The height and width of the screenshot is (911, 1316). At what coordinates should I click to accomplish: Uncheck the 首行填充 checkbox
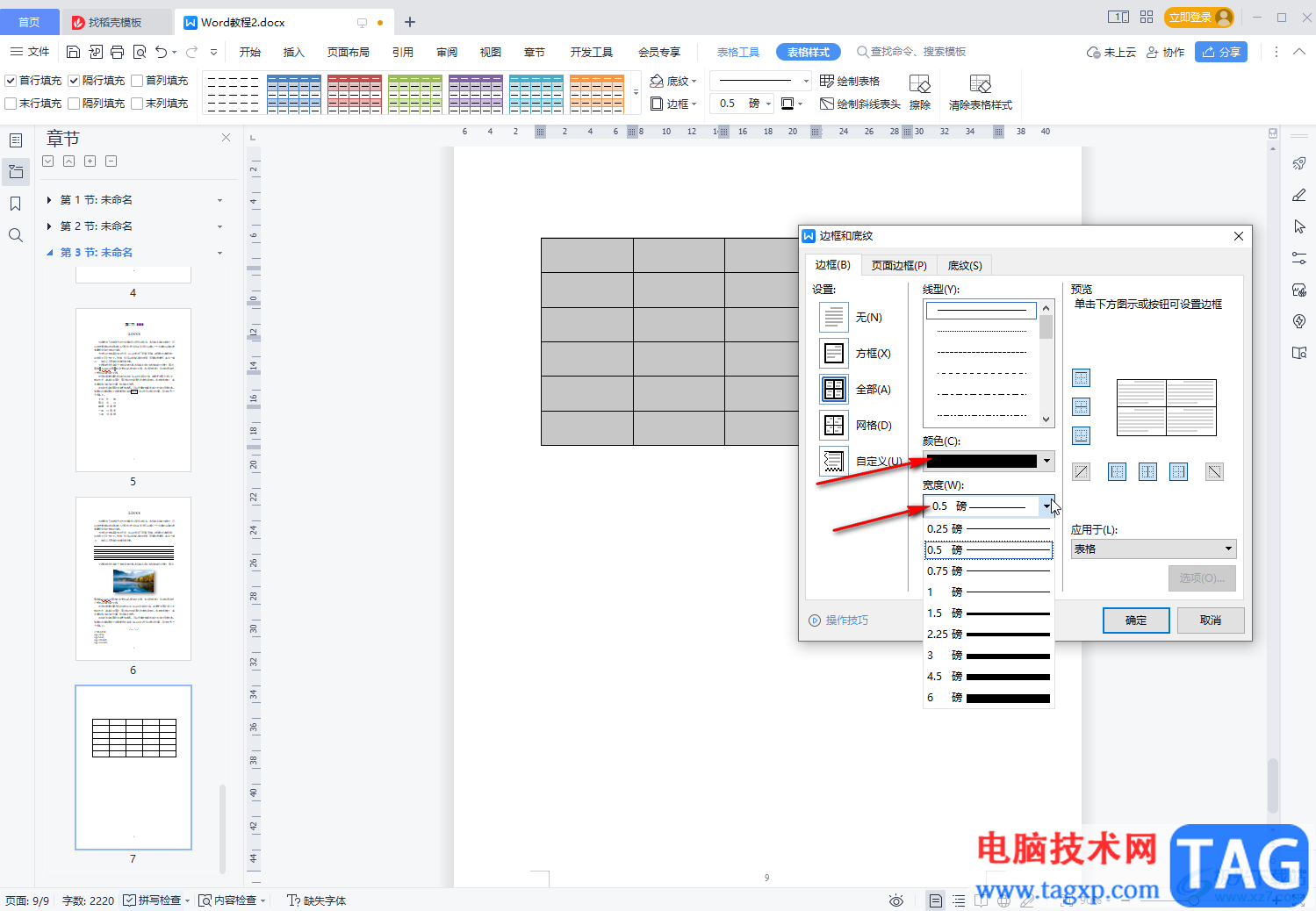tap(11, 81)
